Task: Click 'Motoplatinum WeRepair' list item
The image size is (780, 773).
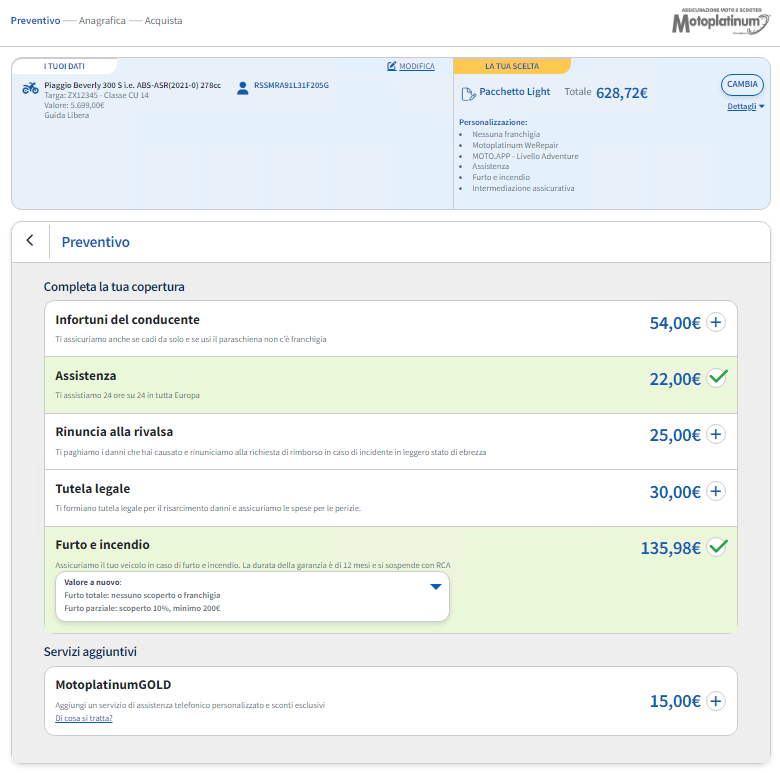Action: (515, 145)
